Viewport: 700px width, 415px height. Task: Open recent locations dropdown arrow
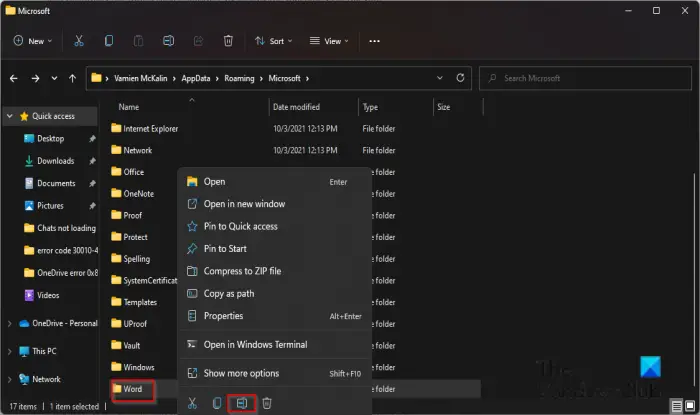click(54, 79)
